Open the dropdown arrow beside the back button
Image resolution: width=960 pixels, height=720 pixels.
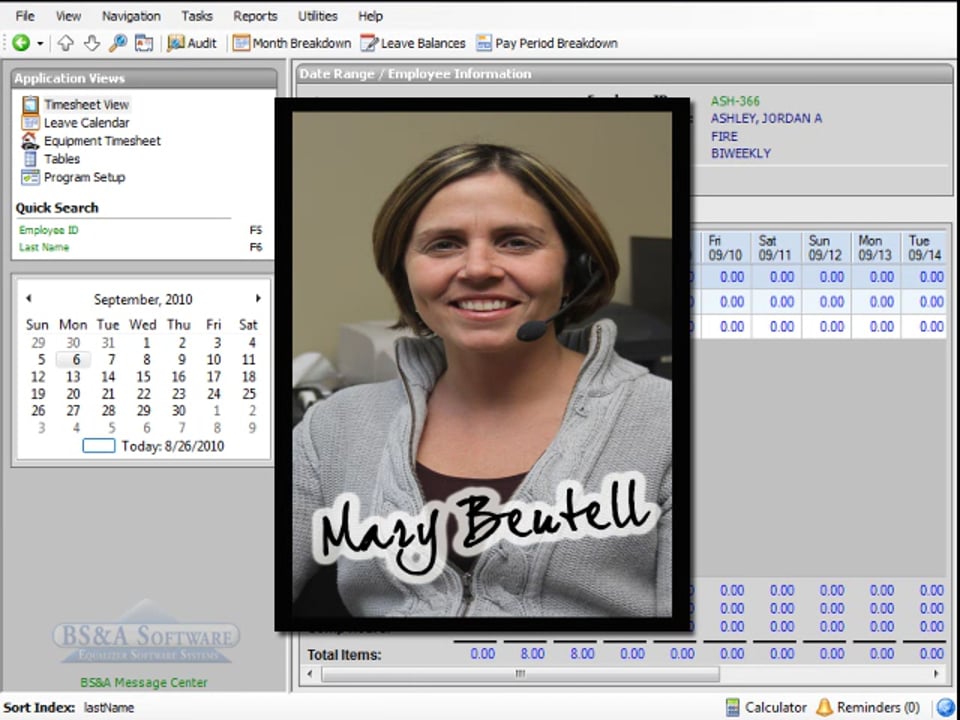(40, 43)
